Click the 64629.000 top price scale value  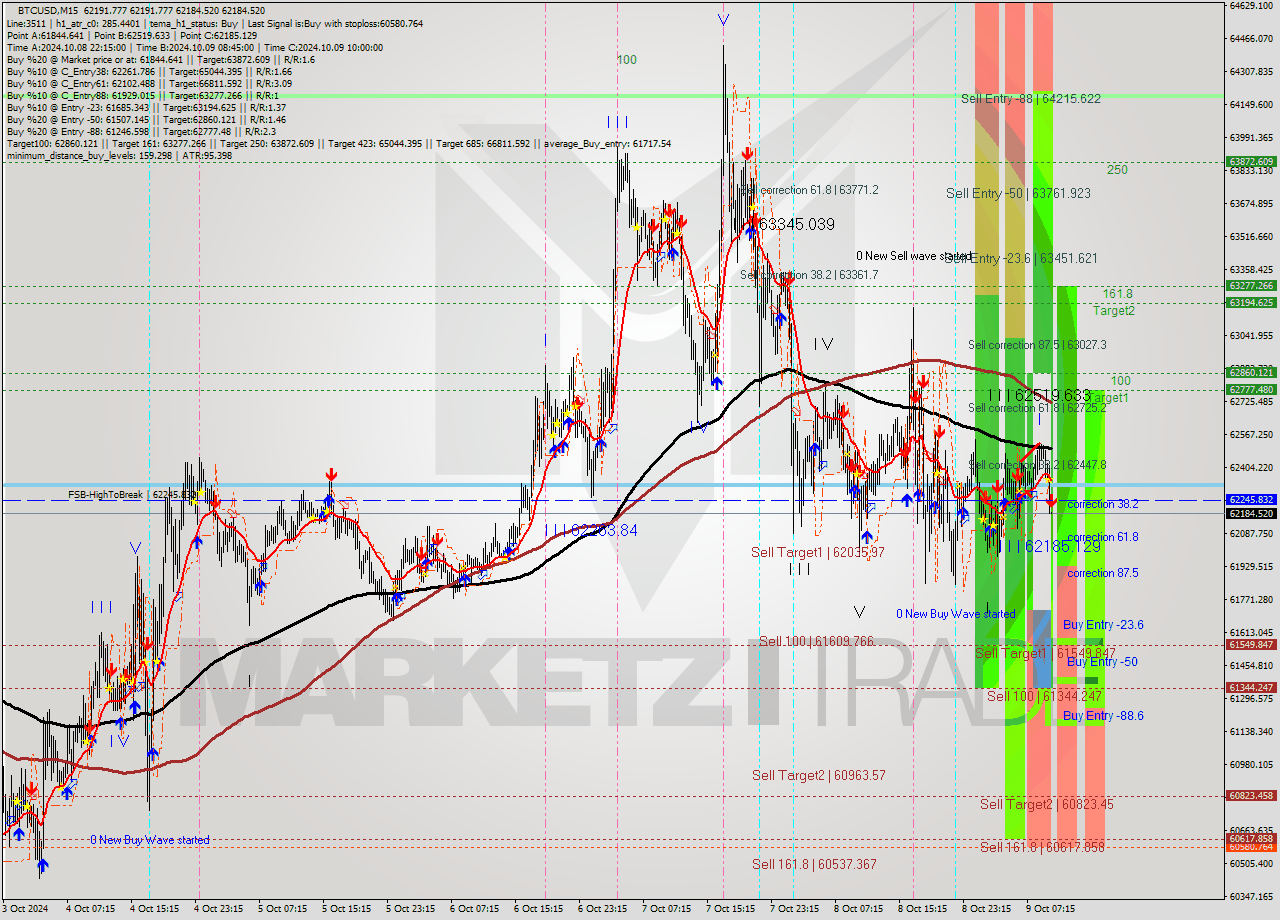click(1251, 6)
